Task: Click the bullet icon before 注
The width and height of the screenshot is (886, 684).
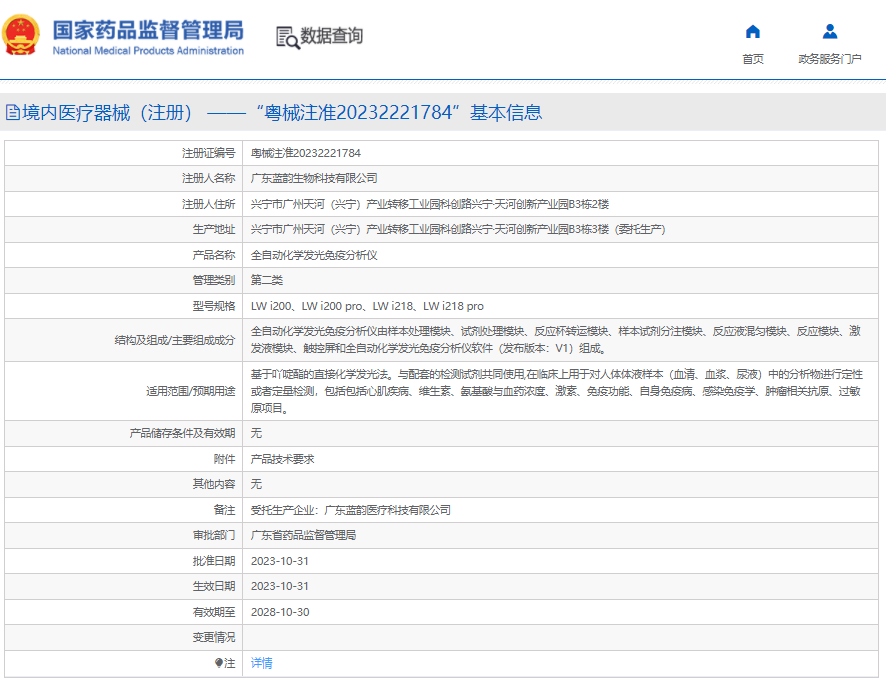Action: [x=219, y=663]
